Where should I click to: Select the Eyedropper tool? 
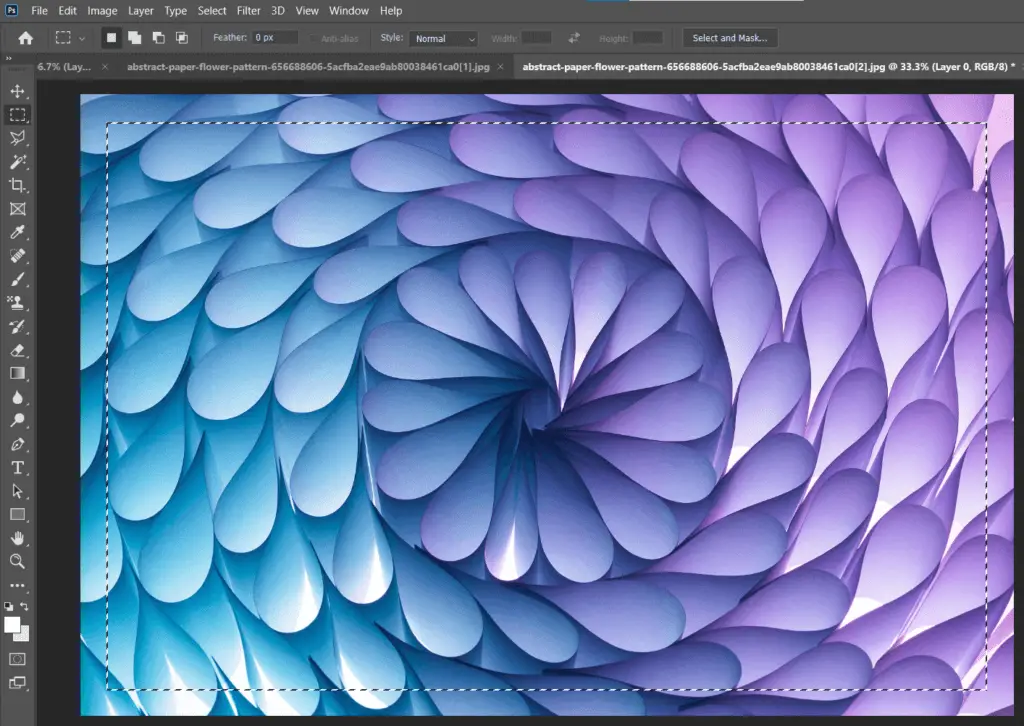pyautogui.click(x=18, y=232)
